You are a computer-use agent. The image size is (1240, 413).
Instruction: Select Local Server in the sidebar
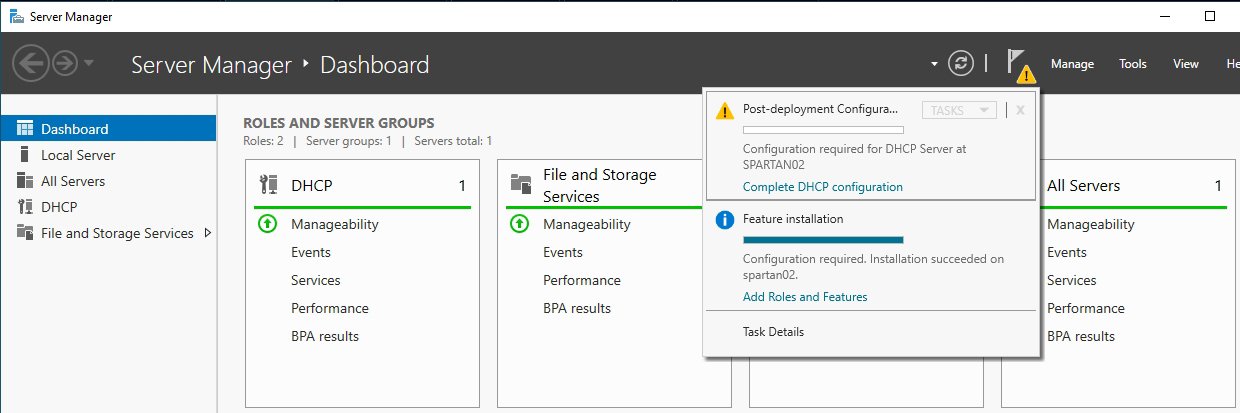[78, 155]
